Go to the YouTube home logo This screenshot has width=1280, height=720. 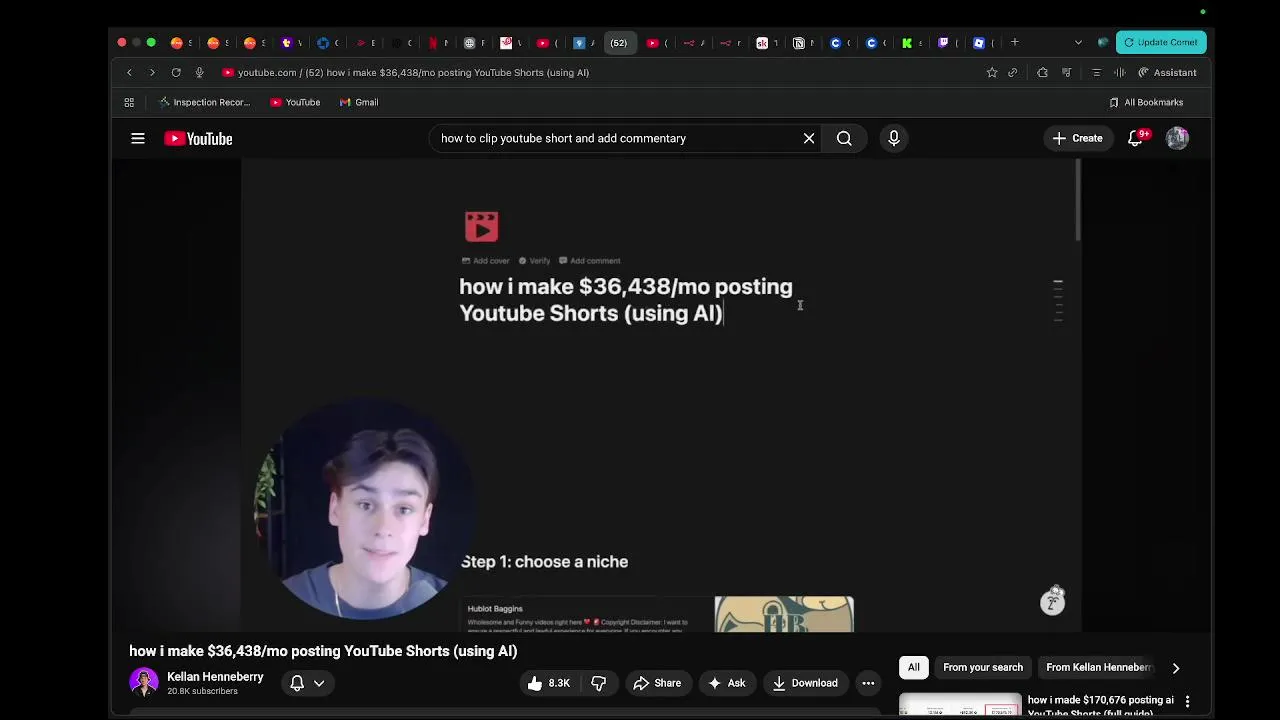pyautogui.click(x=198, y=139)
